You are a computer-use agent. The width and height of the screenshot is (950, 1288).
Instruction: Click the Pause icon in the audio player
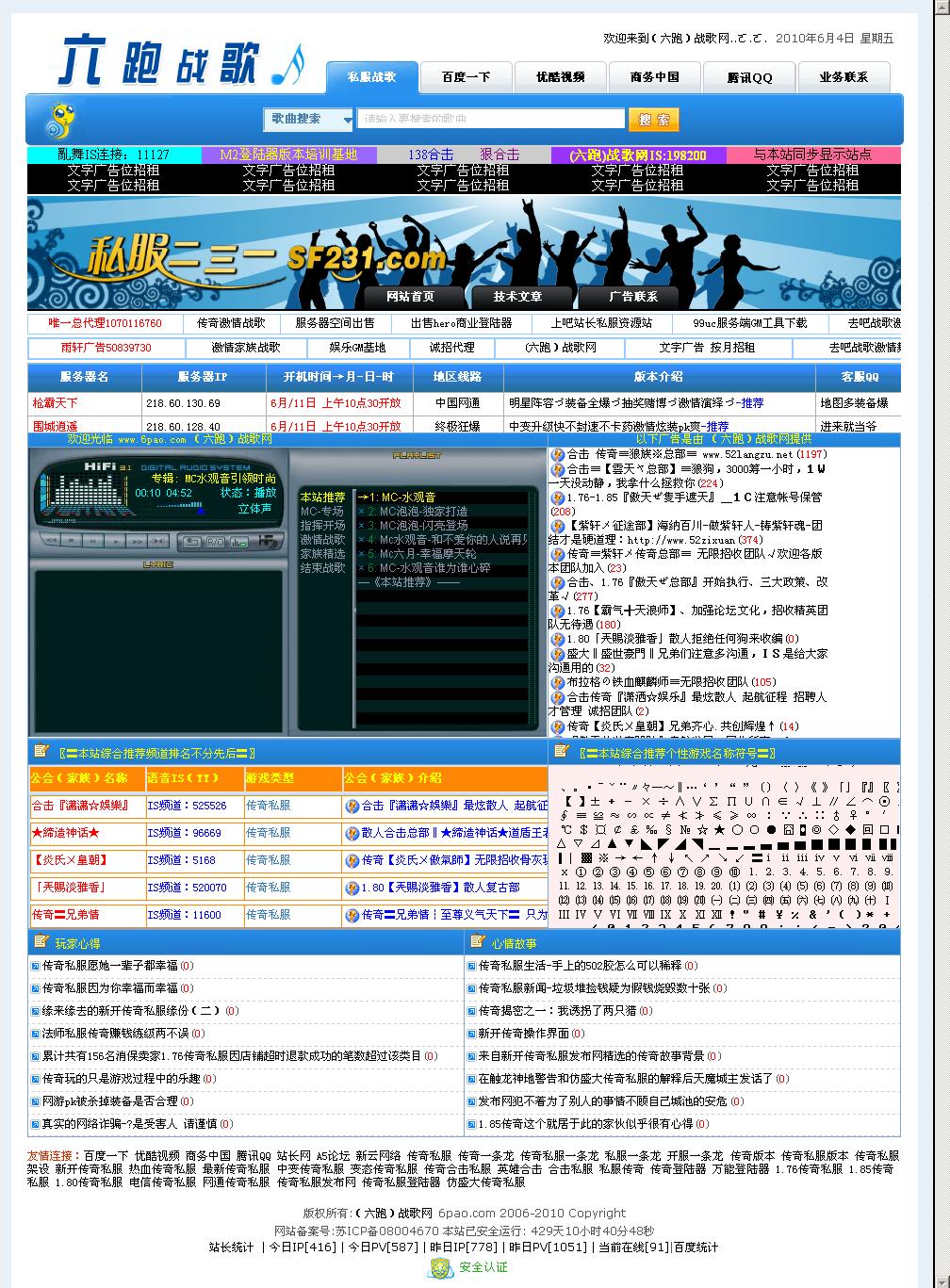(x=92, y=540)
